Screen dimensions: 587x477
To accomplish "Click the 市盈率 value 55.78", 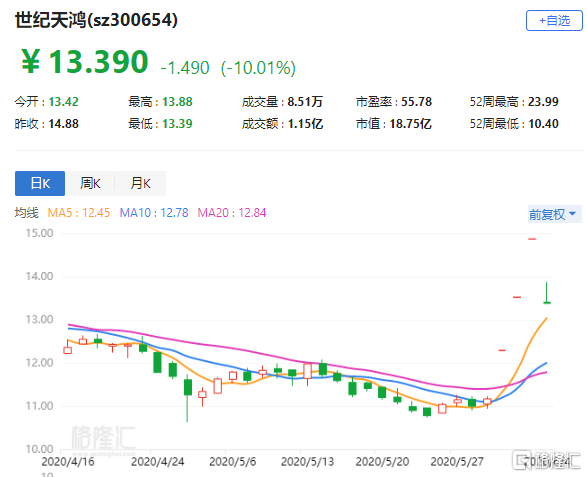I will 417,102.
